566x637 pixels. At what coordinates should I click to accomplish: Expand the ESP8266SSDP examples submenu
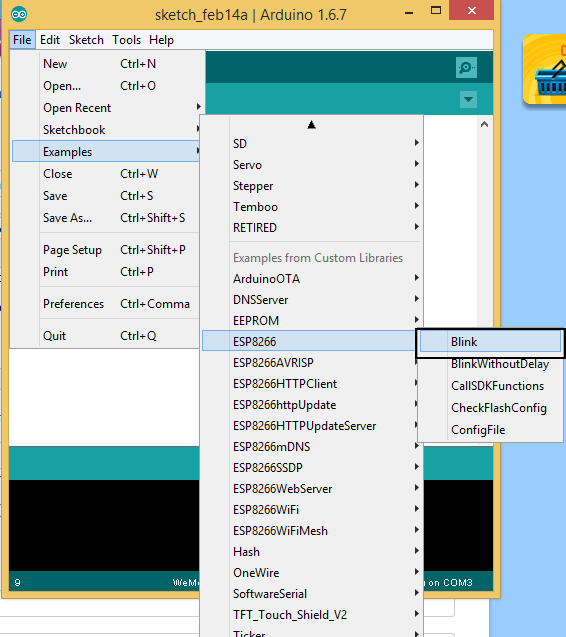[x=312, y=468]
